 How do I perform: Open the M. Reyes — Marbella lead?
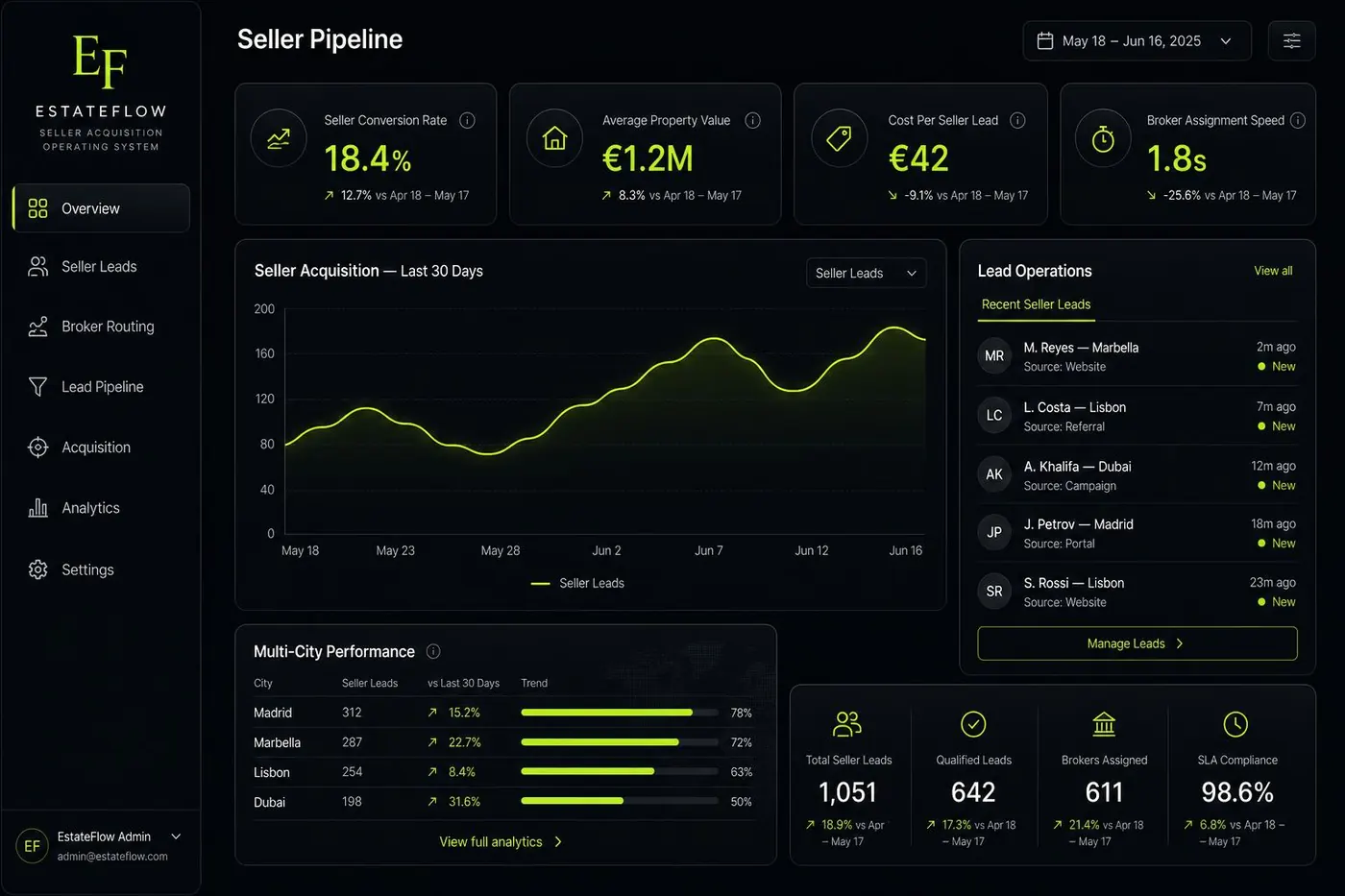point(1137,356)
